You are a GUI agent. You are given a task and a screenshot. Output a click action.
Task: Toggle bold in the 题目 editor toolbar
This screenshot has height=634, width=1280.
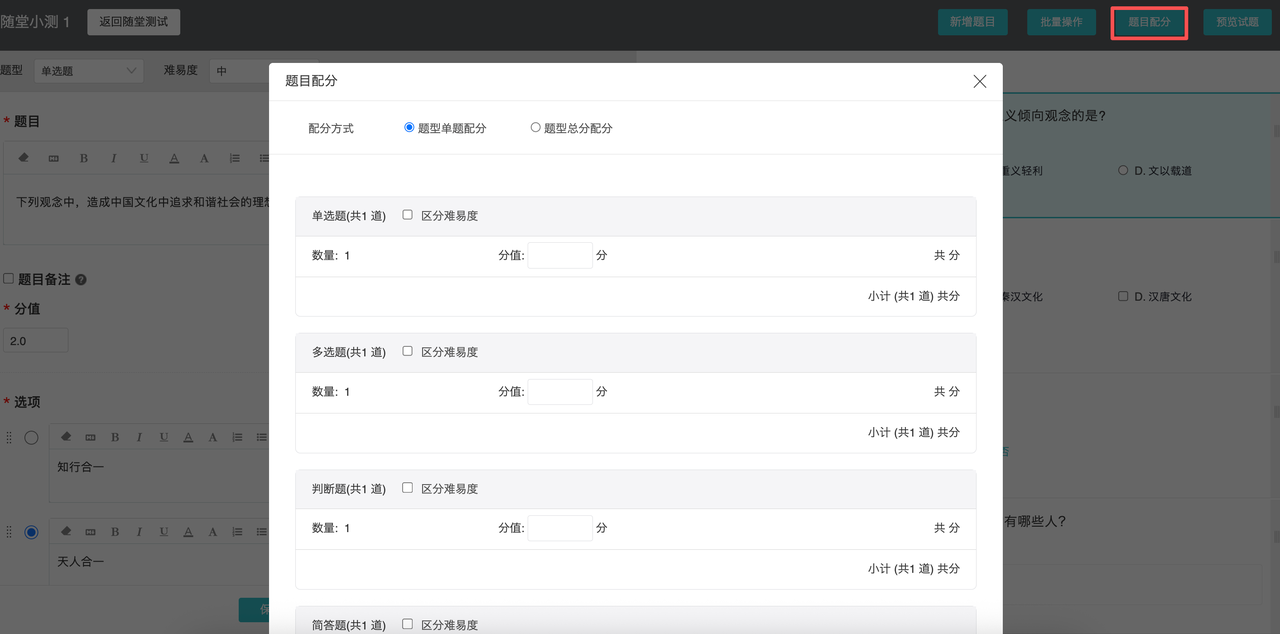84,158
